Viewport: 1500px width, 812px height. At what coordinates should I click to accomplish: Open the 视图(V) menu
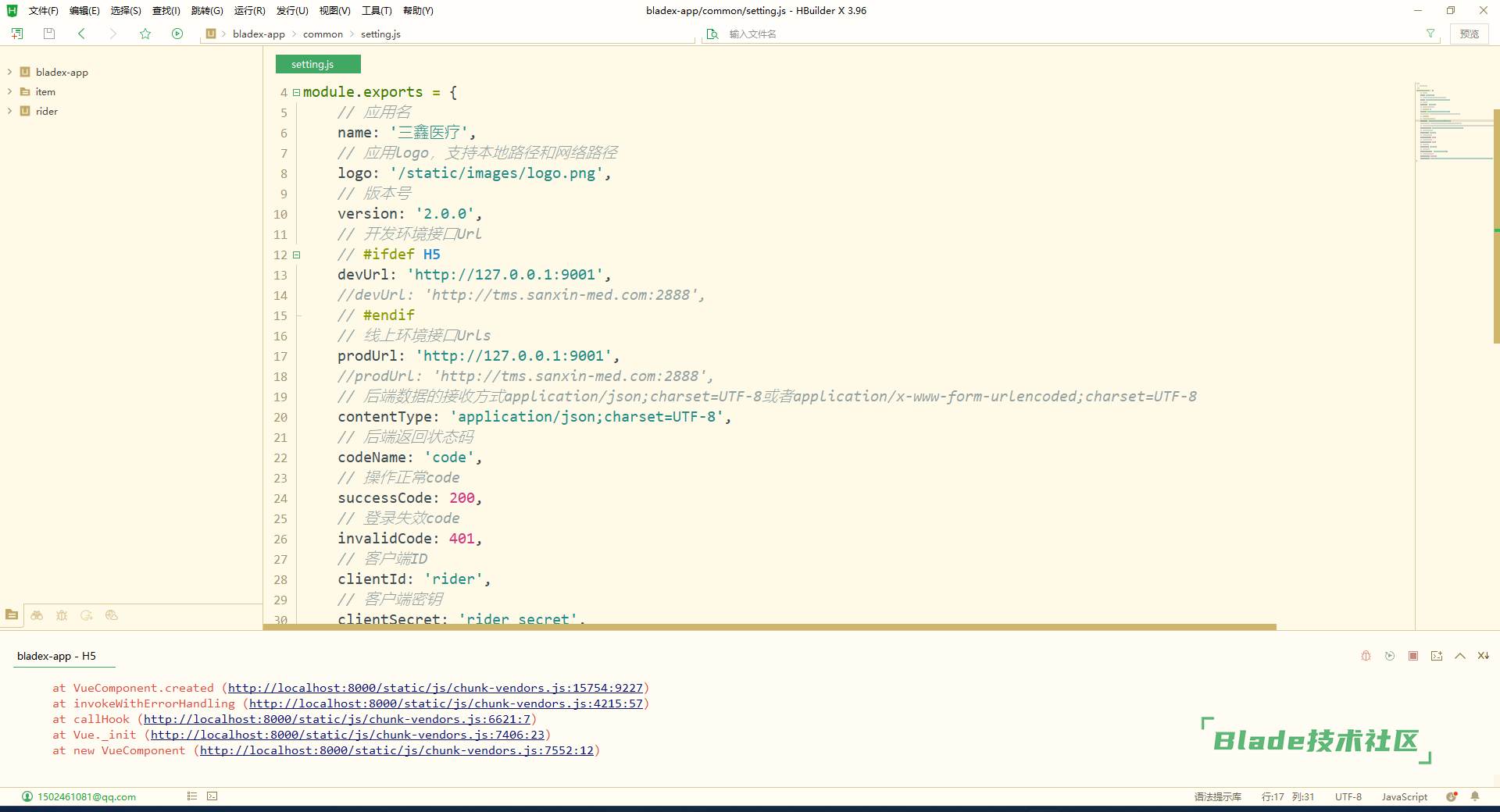coord(334,10)
